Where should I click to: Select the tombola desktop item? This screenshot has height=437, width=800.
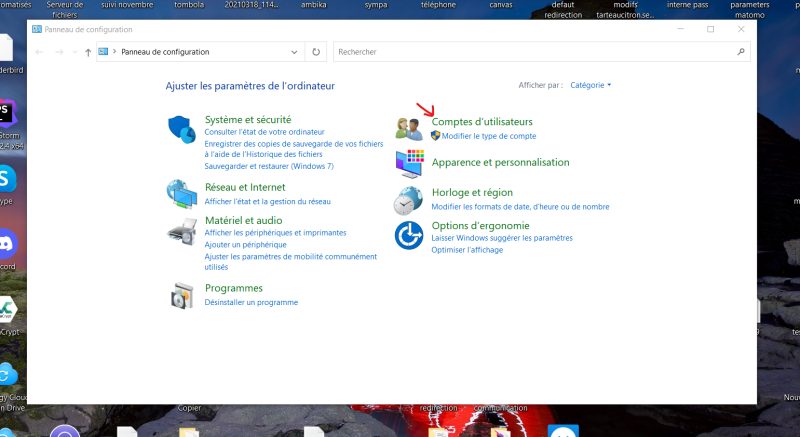tap(189, 5)
